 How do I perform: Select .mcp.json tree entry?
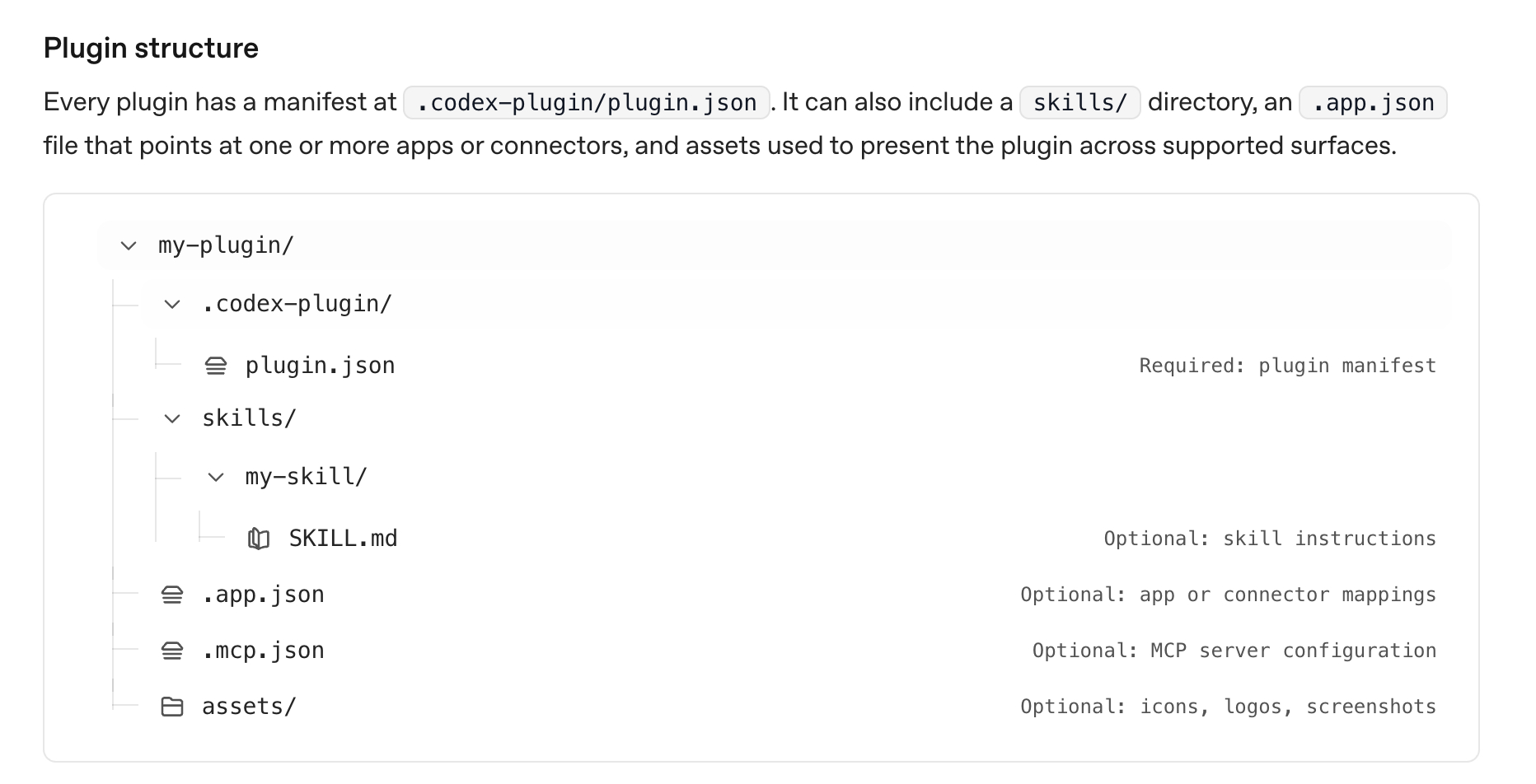(263, 651)
